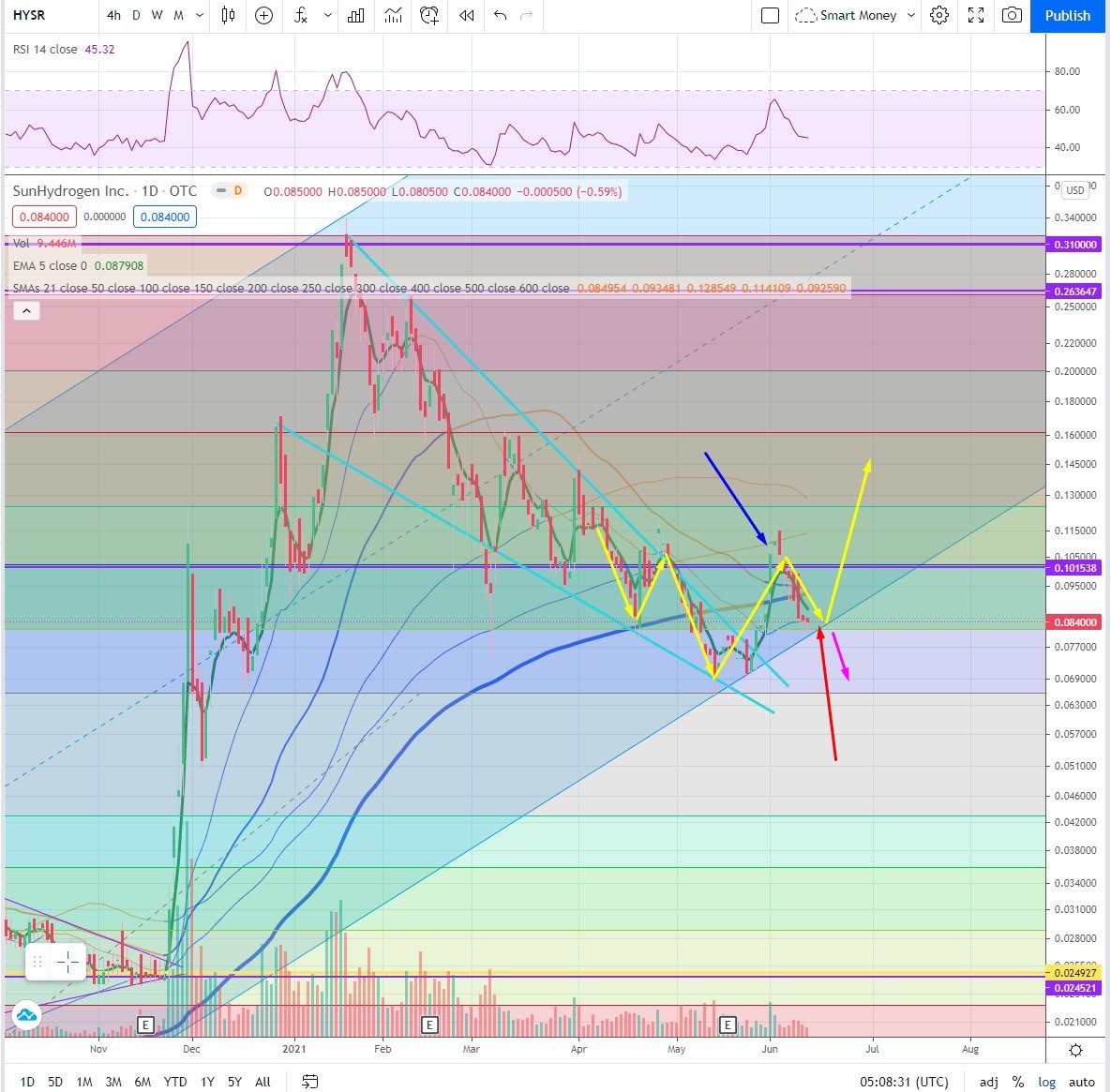Open chart settings gear icon
1111x1092 pixels.
point(938,15)
